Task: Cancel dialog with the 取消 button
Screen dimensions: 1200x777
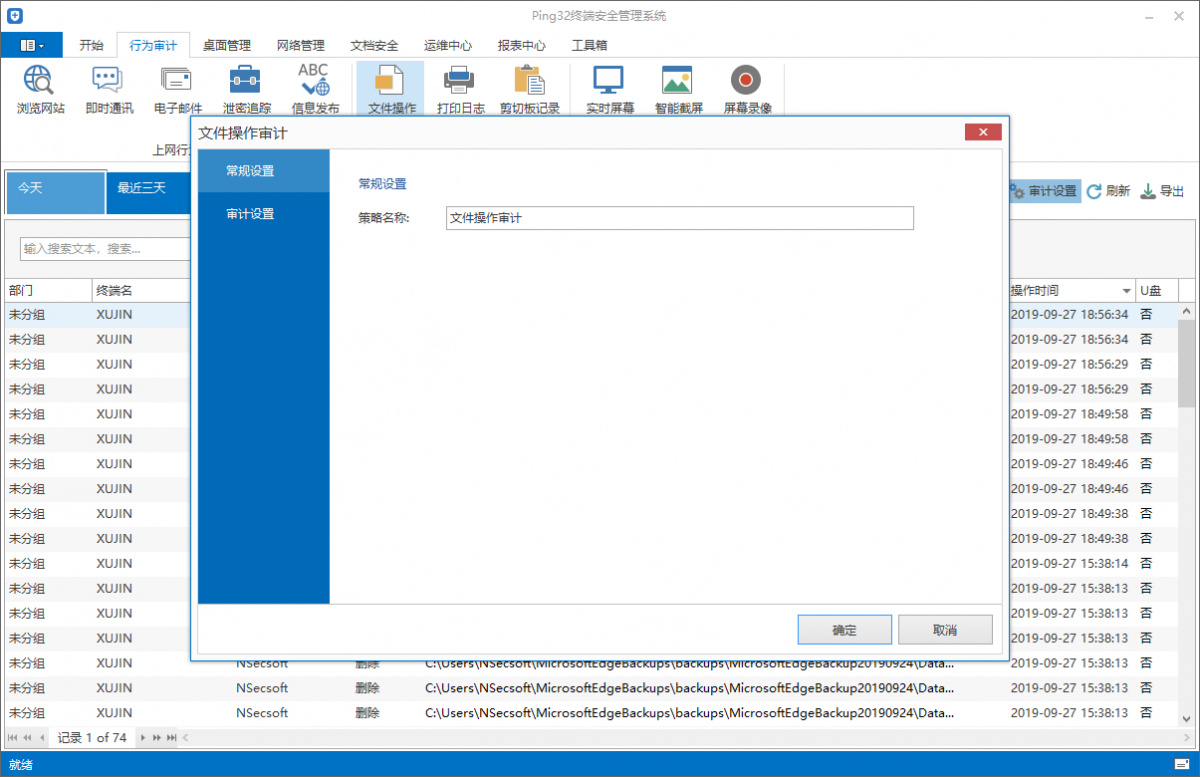Action: point(945,630)
